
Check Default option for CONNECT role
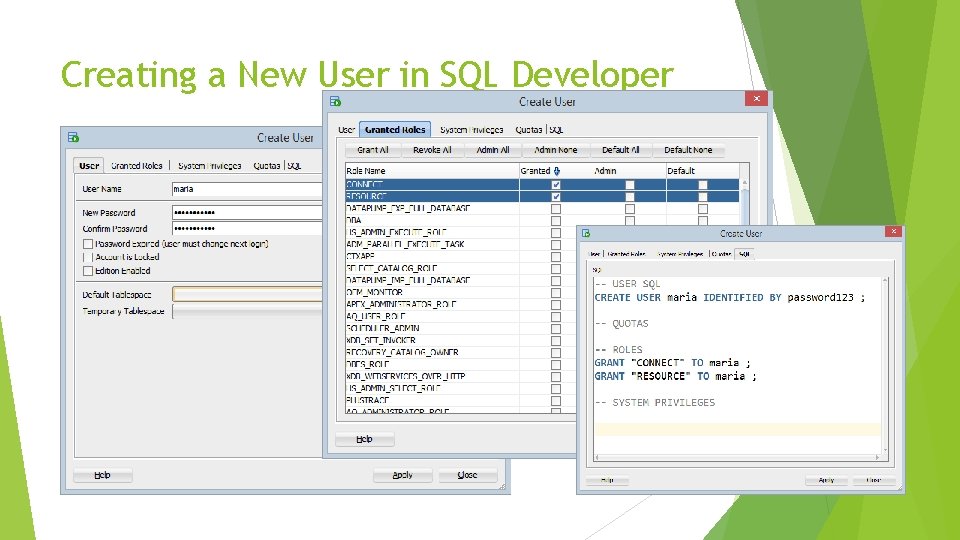(x=702, y=184)
